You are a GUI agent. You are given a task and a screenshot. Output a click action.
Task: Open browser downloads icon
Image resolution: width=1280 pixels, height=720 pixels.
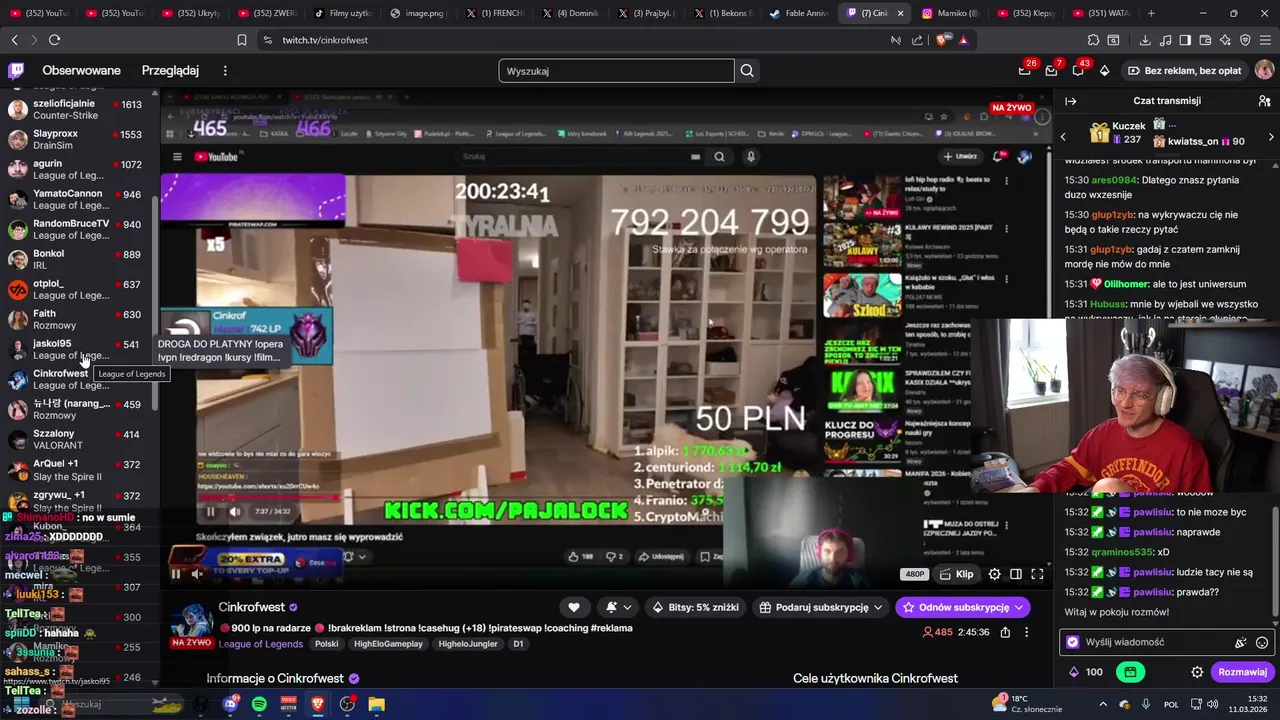click(1145, 40)
